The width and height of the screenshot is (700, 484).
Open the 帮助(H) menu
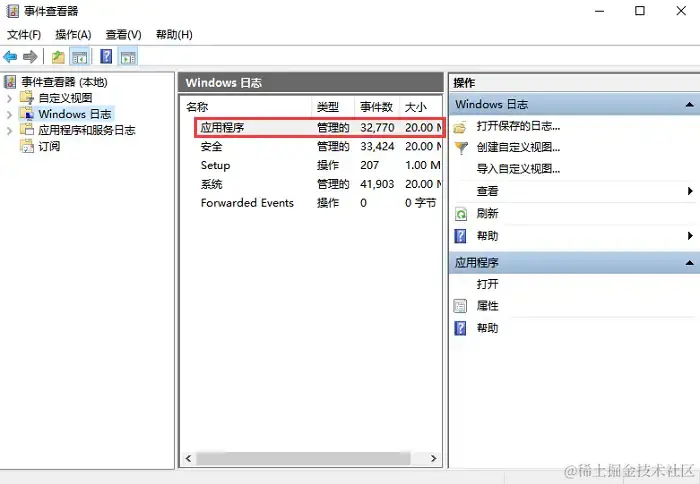[174, 35]
